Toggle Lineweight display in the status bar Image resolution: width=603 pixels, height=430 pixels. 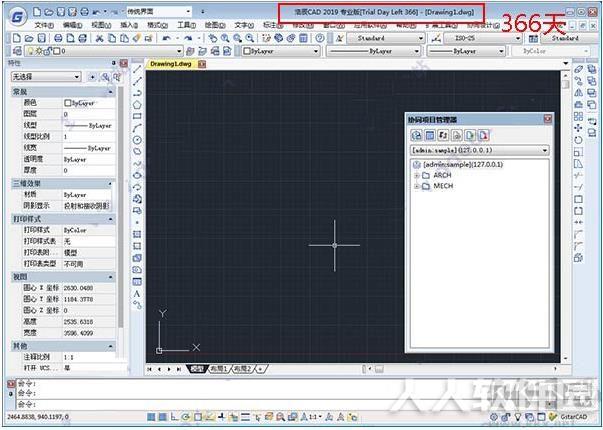coord(245,417)
